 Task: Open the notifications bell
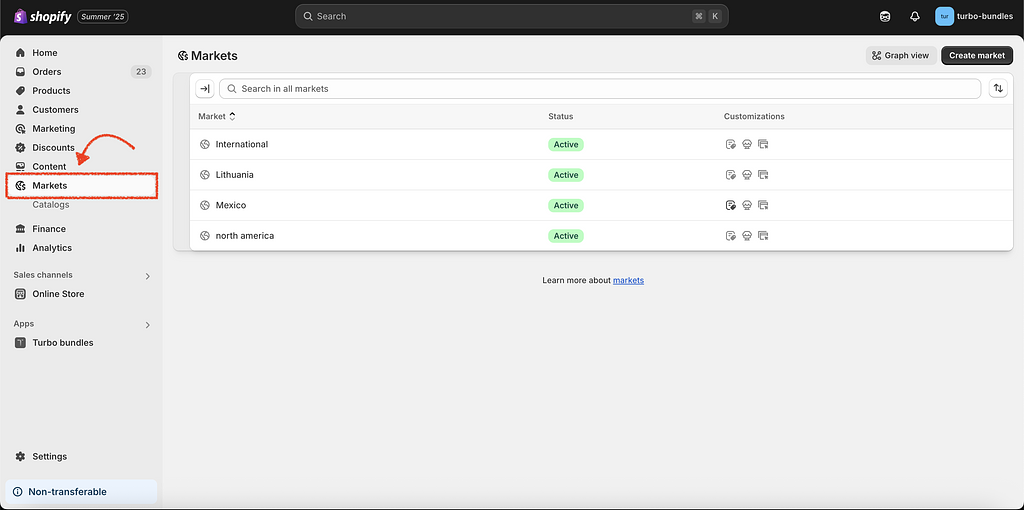tap(914, 16)
